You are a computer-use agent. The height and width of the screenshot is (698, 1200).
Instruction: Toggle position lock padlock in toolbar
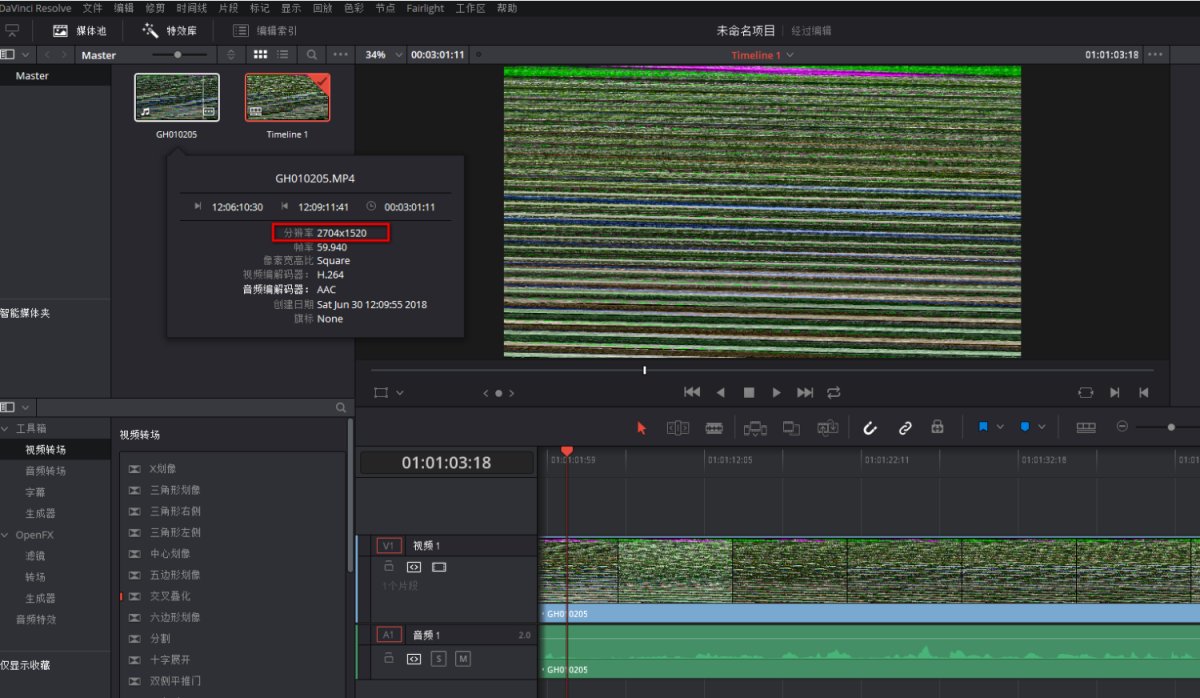click(937, 427)
